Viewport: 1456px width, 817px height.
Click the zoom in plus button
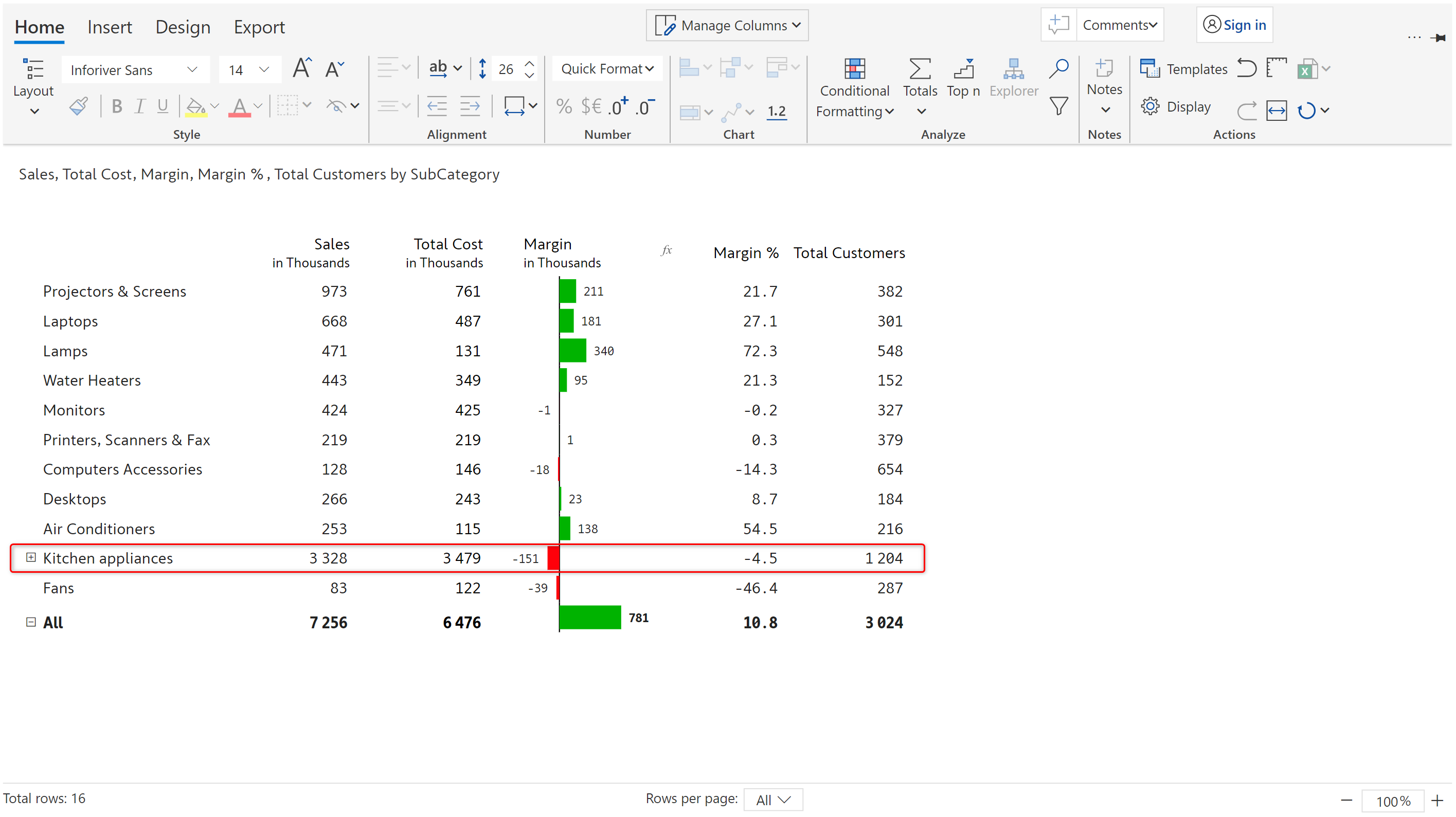pos(1437,800)
